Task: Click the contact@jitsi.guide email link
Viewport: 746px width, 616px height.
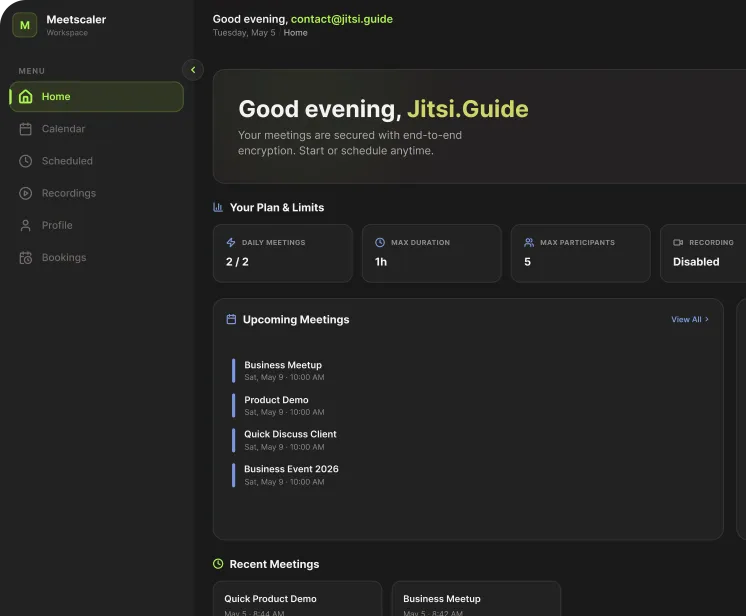Action: (342, 19)
